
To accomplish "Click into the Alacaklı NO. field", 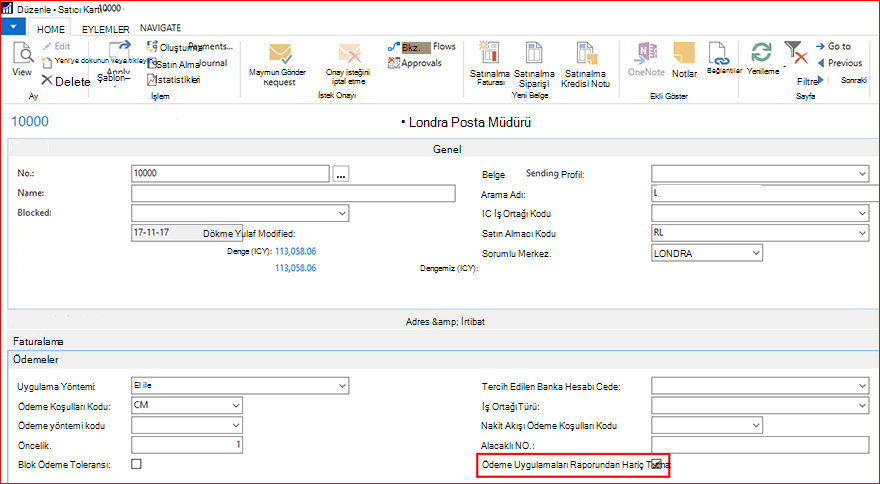I will tap(760, 445).
